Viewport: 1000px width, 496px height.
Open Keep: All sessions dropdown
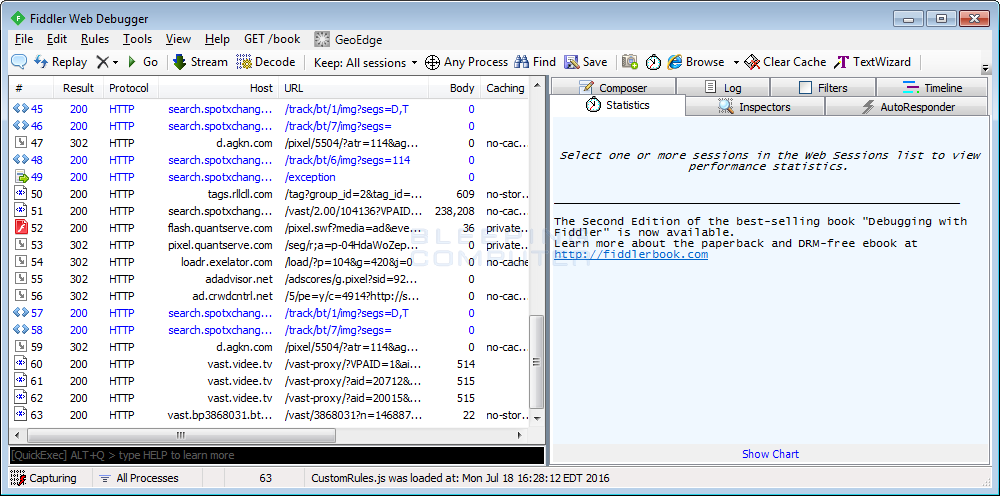click(365, 62)
